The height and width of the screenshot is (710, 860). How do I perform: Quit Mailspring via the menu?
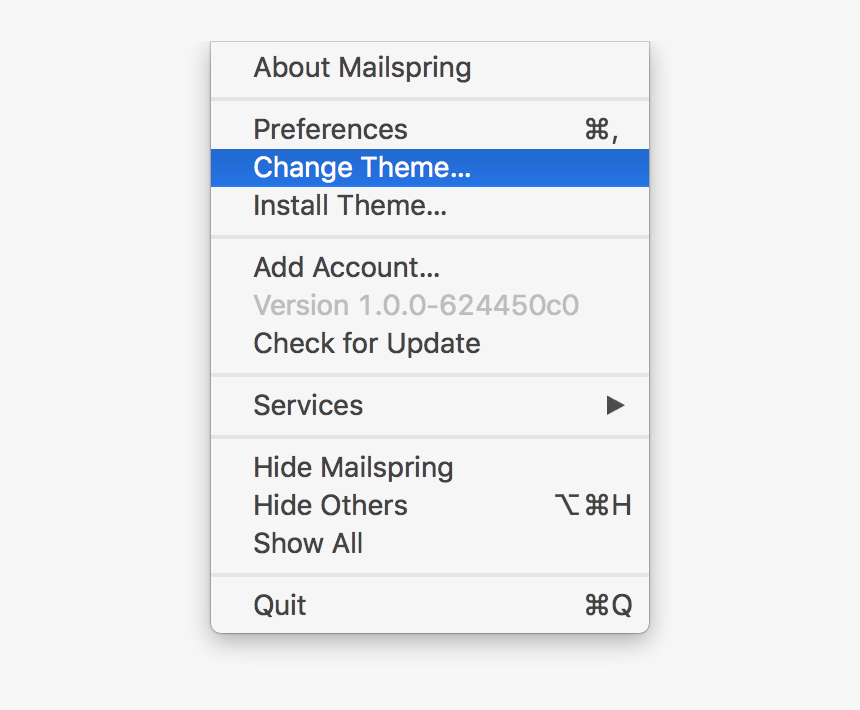pyautogui.click(x=279, y=604)
